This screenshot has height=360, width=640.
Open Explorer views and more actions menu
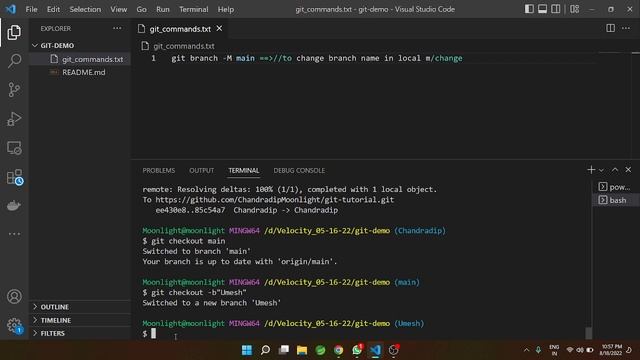click(x=117, y=28)
